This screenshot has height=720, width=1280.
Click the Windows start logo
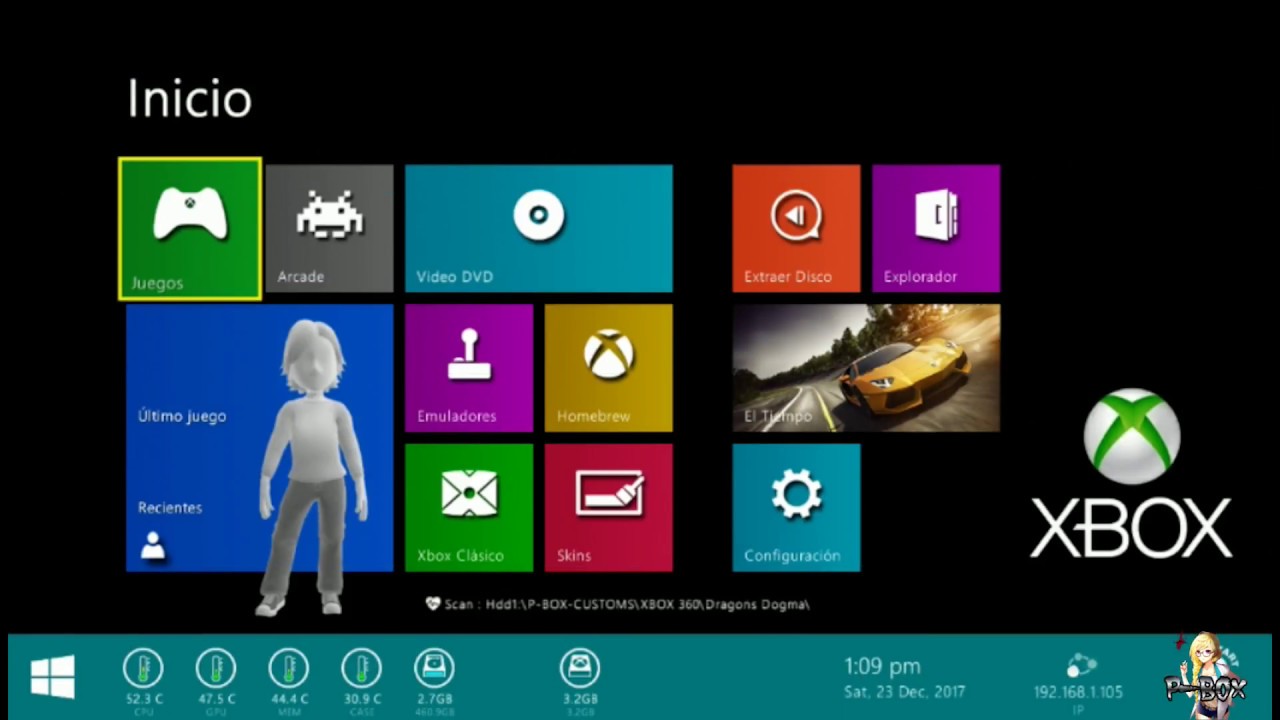(53, 677)
